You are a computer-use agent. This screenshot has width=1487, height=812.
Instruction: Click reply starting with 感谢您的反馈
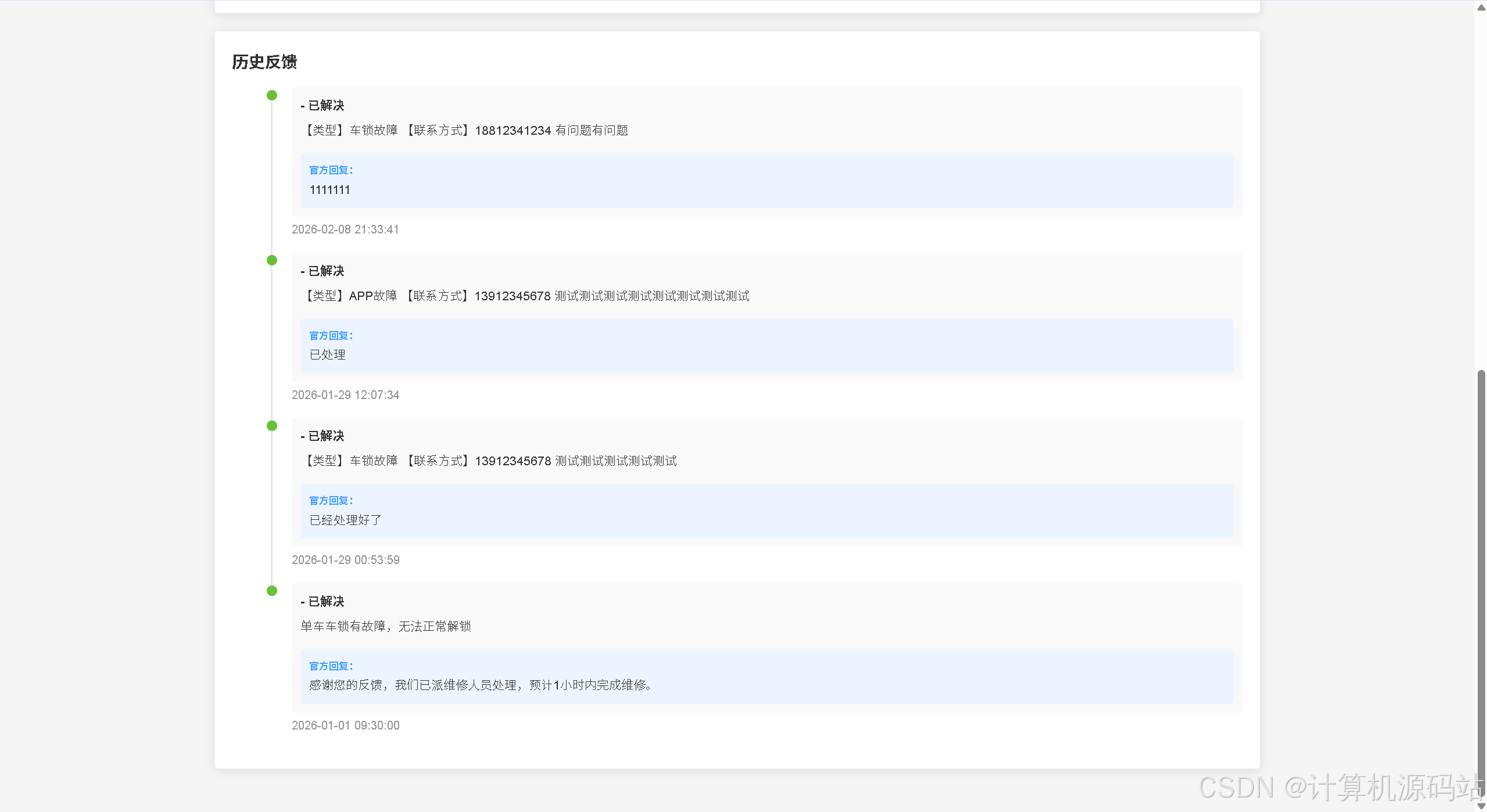(x=481, y=685)
